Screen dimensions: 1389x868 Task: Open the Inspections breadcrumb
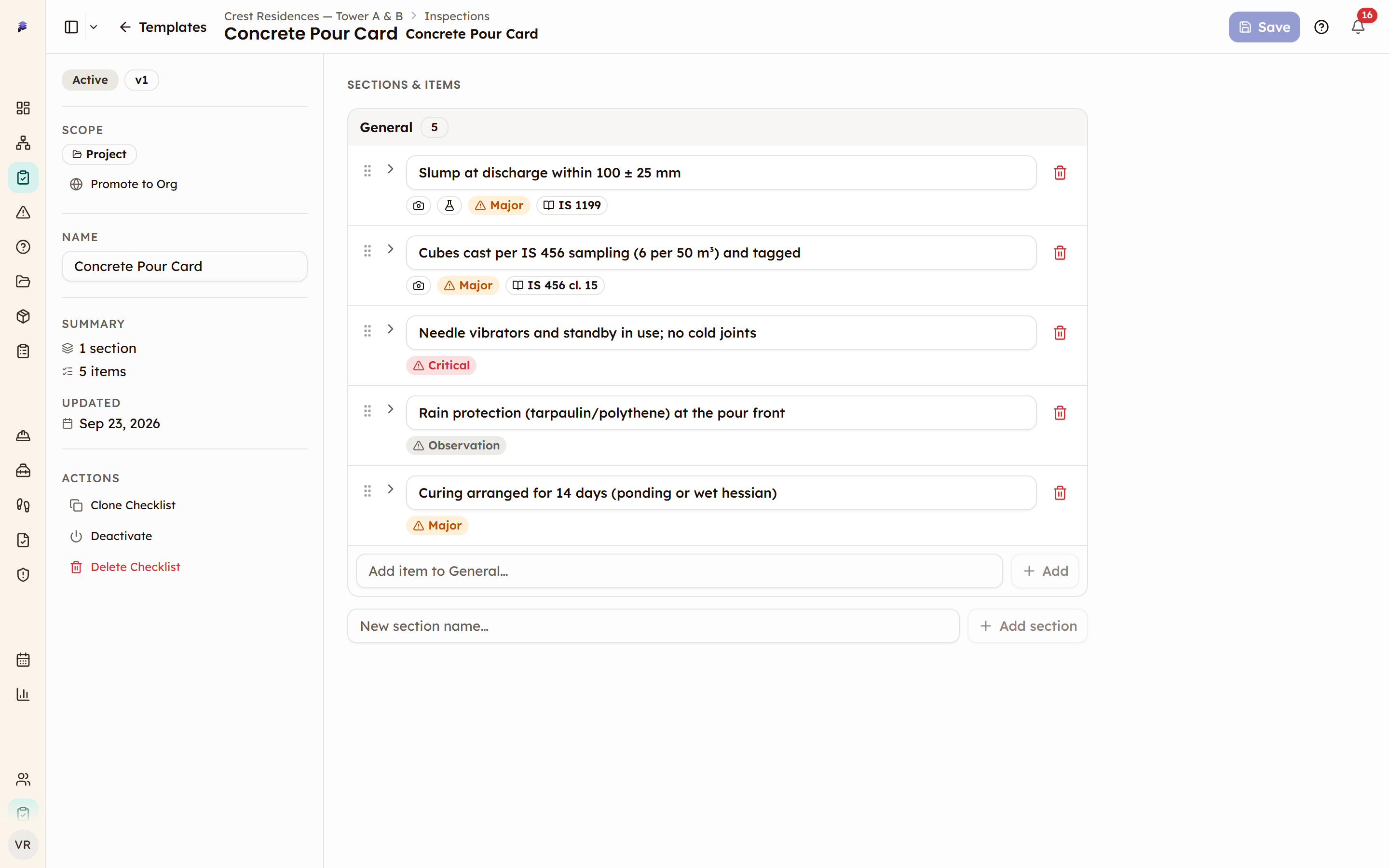pos(456,16)
